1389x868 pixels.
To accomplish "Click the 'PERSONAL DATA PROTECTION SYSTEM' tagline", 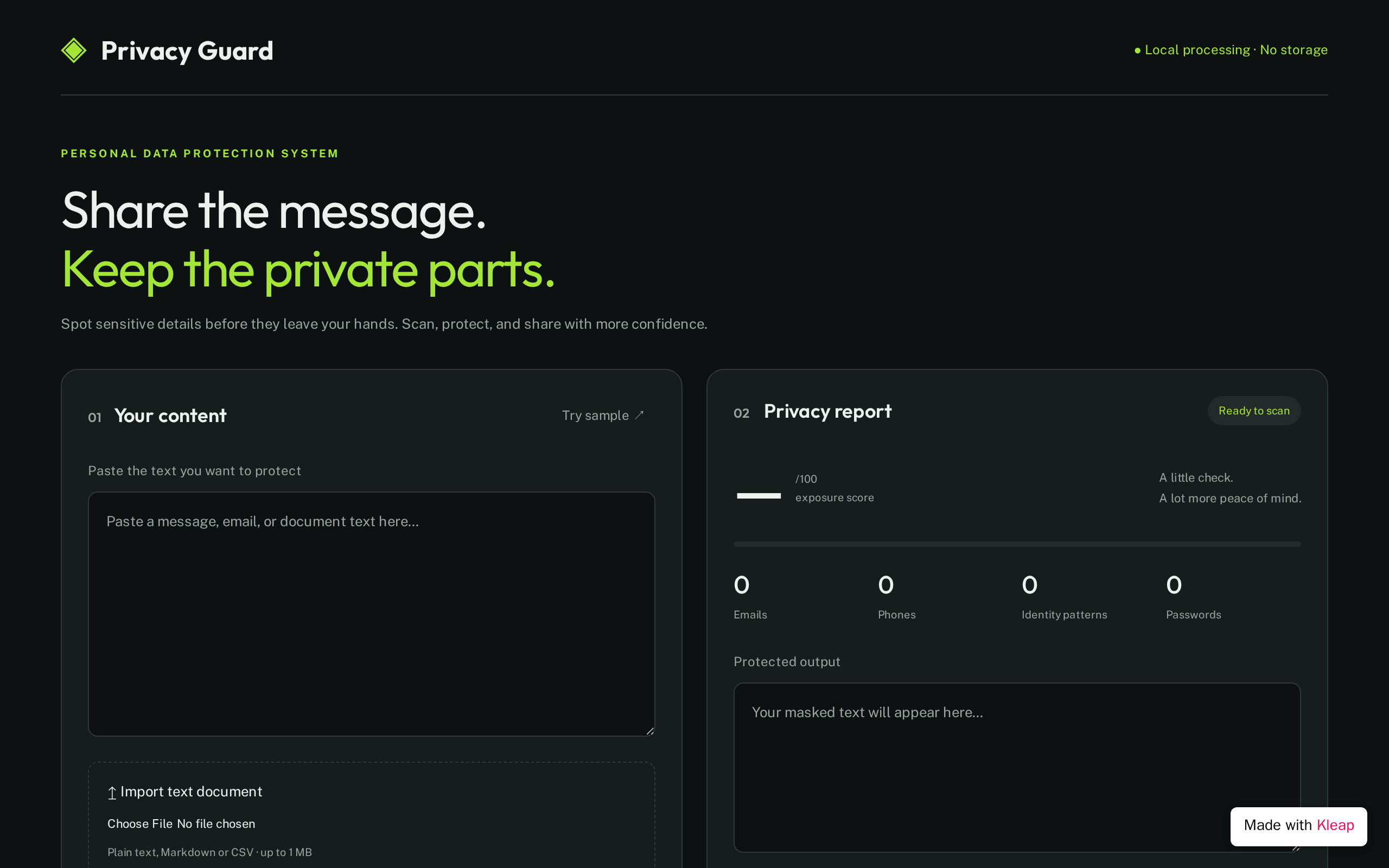I will pyautogui.click(x=200, y=154).
